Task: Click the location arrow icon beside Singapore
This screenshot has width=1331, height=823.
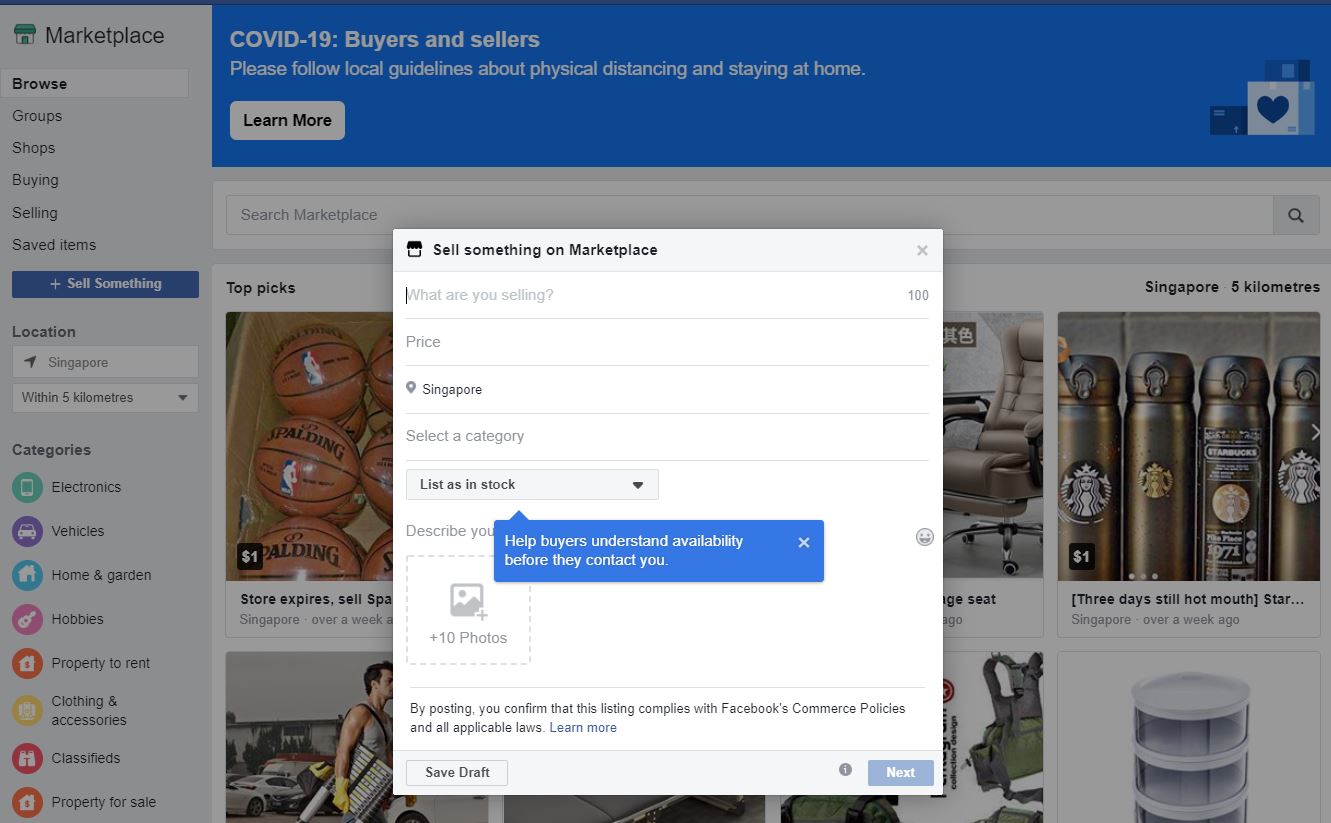Action: 30,362
